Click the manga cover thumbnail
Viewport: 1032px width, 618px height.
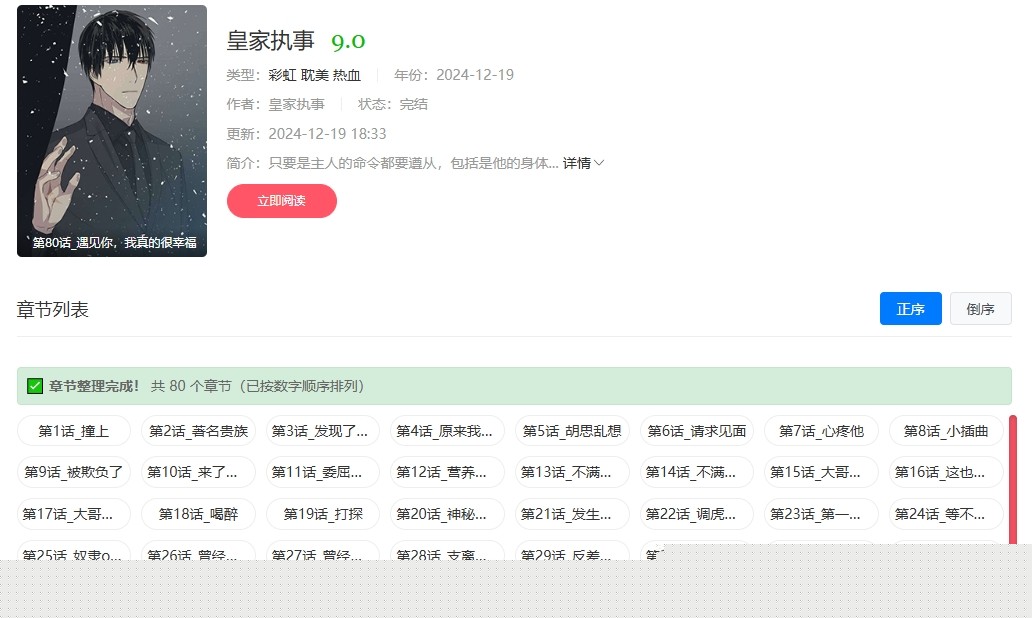point(111,130)
